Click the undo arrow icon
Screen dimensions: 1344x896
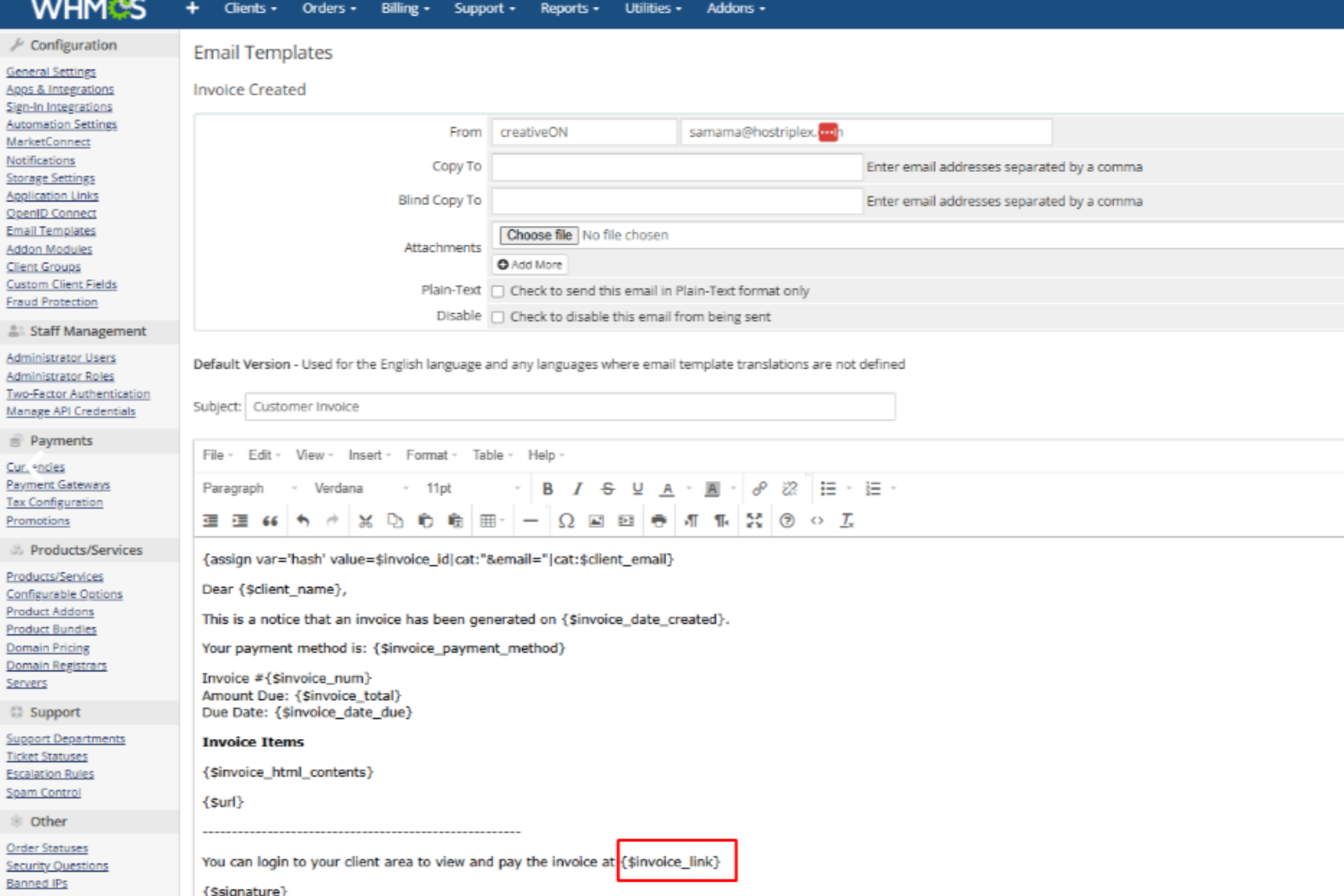click(x=303, y=521)
